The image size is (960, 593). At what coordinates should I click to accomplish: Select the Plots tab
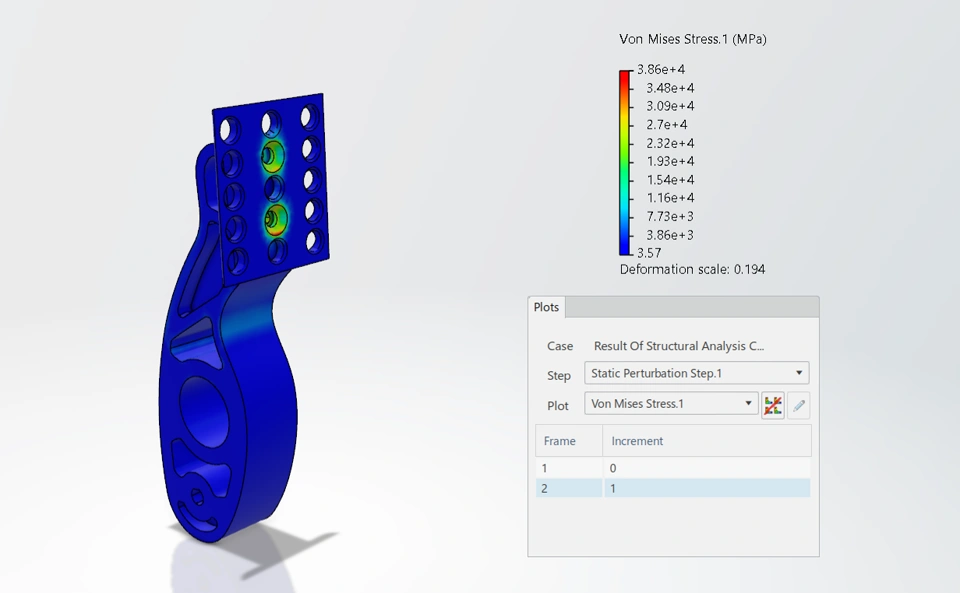point(546,307)
